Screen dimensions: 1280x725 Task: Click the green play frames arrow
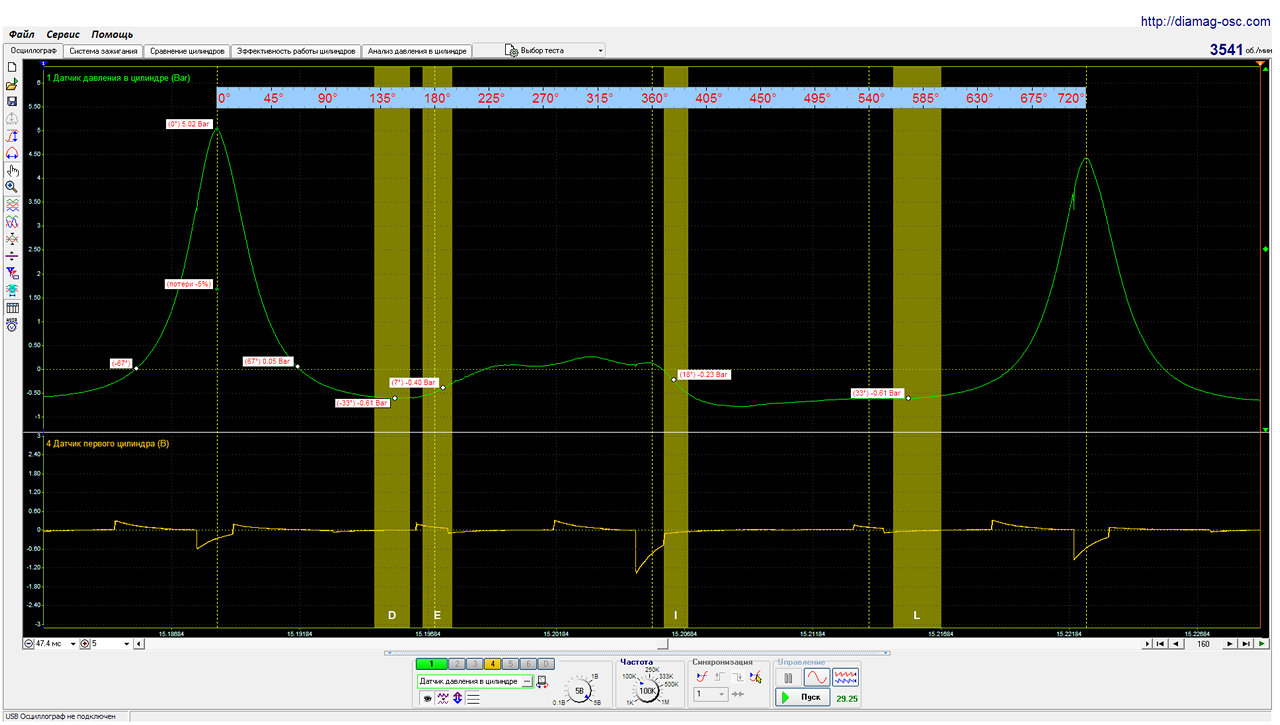coord(1262,644)
